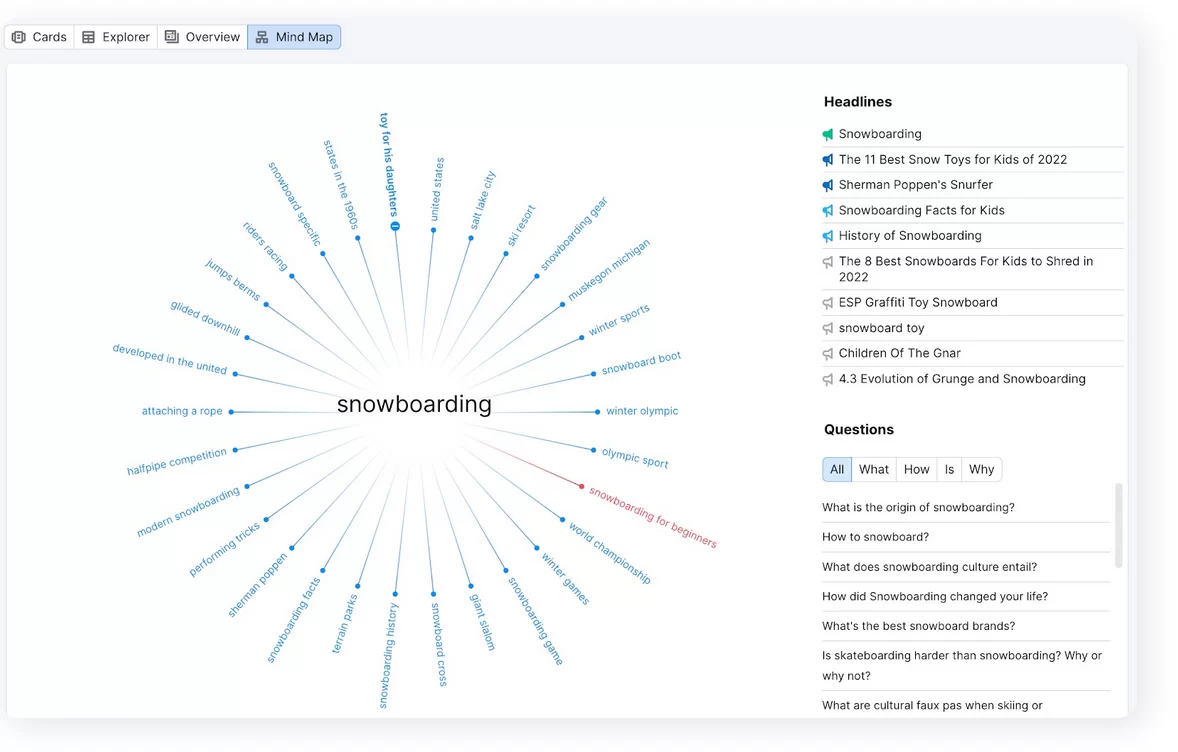Select the 'muskegon michigan' mind map node
1178x752 pixels.
(609, 270)
